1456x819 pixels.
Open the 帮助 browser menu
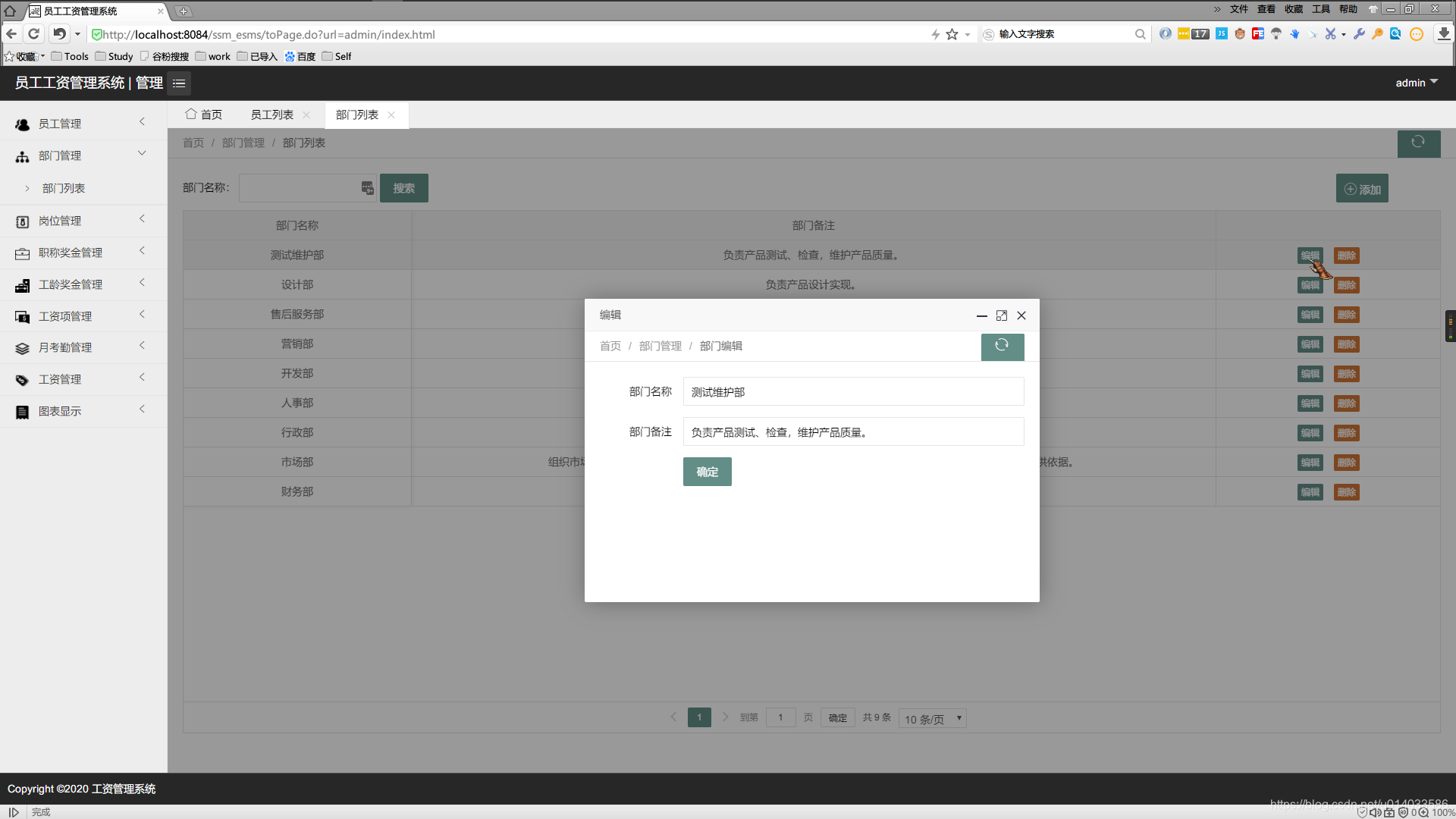1348,9
